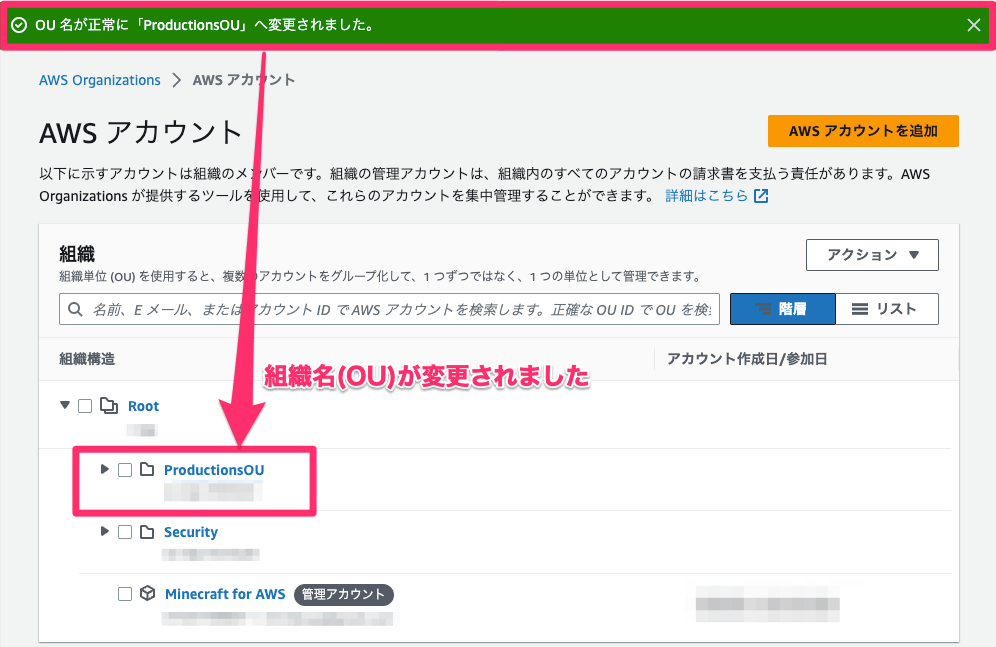This screenshot has height=647, width=996.
Task: Click the success checkmark icon in banner
Action: click(x=19, y=25)
